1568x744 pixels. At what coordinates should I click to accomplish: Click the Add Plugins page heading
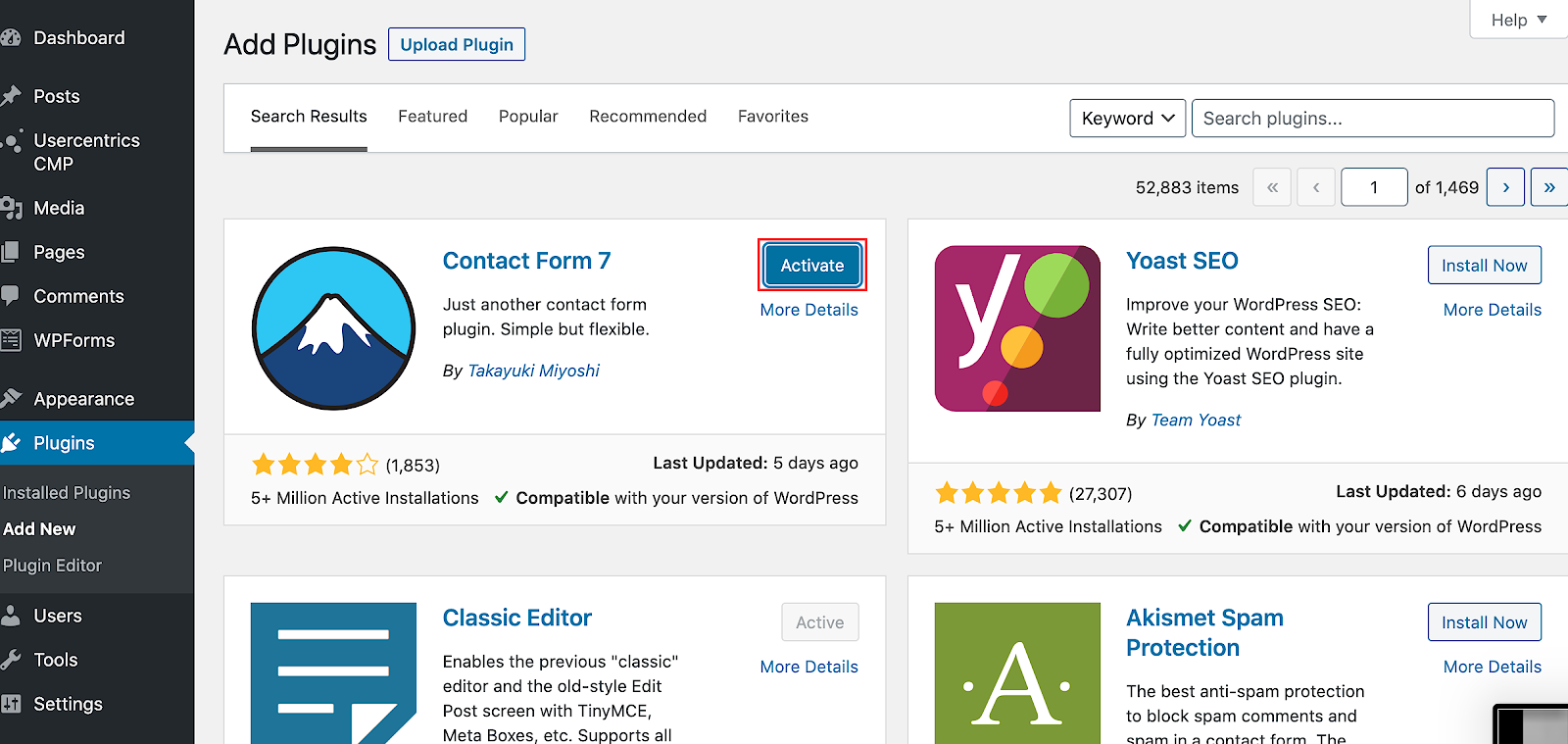coord(300,45)
